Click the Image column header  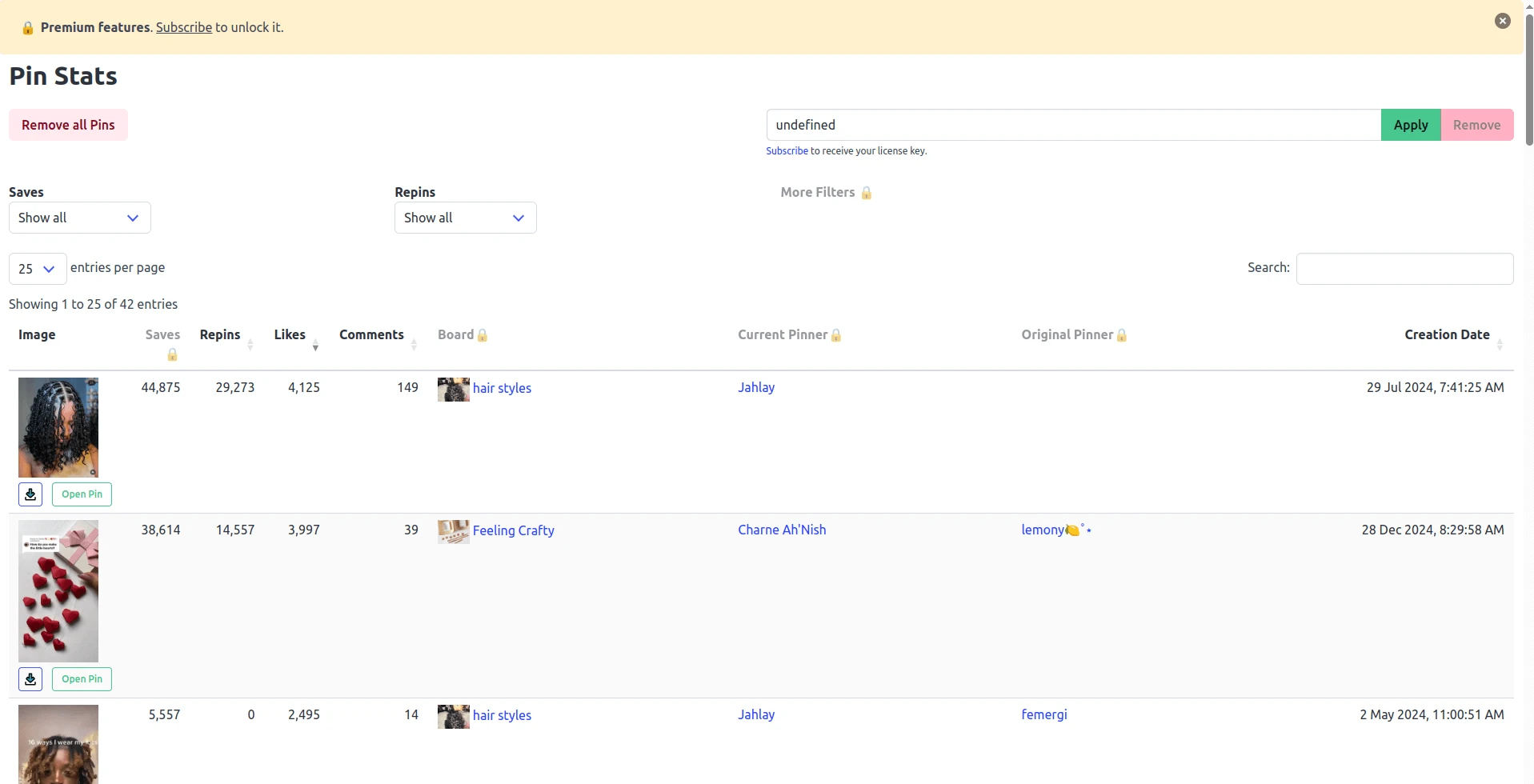pyautogui.click(x=37, y=334)
